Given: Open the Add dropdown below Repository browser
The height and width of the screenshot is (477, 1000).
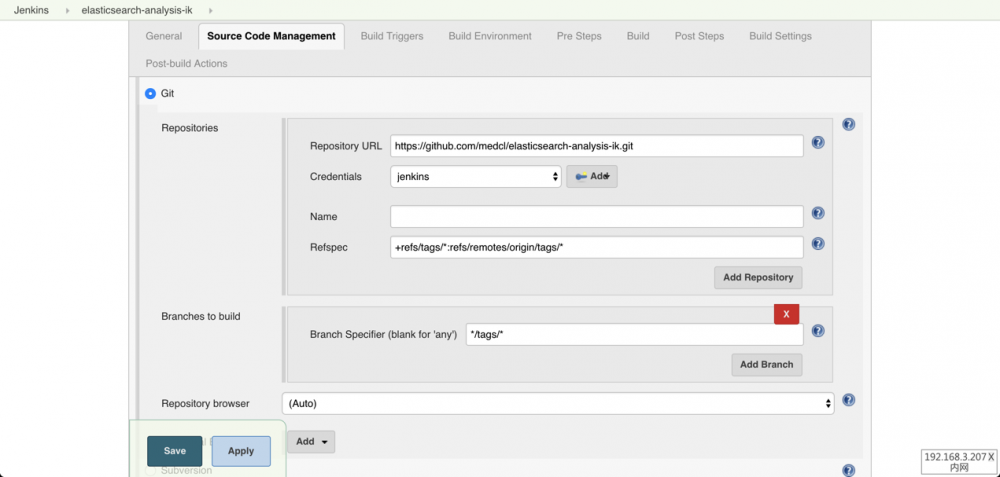Looking at the screenshot, I should coord(311,441).
